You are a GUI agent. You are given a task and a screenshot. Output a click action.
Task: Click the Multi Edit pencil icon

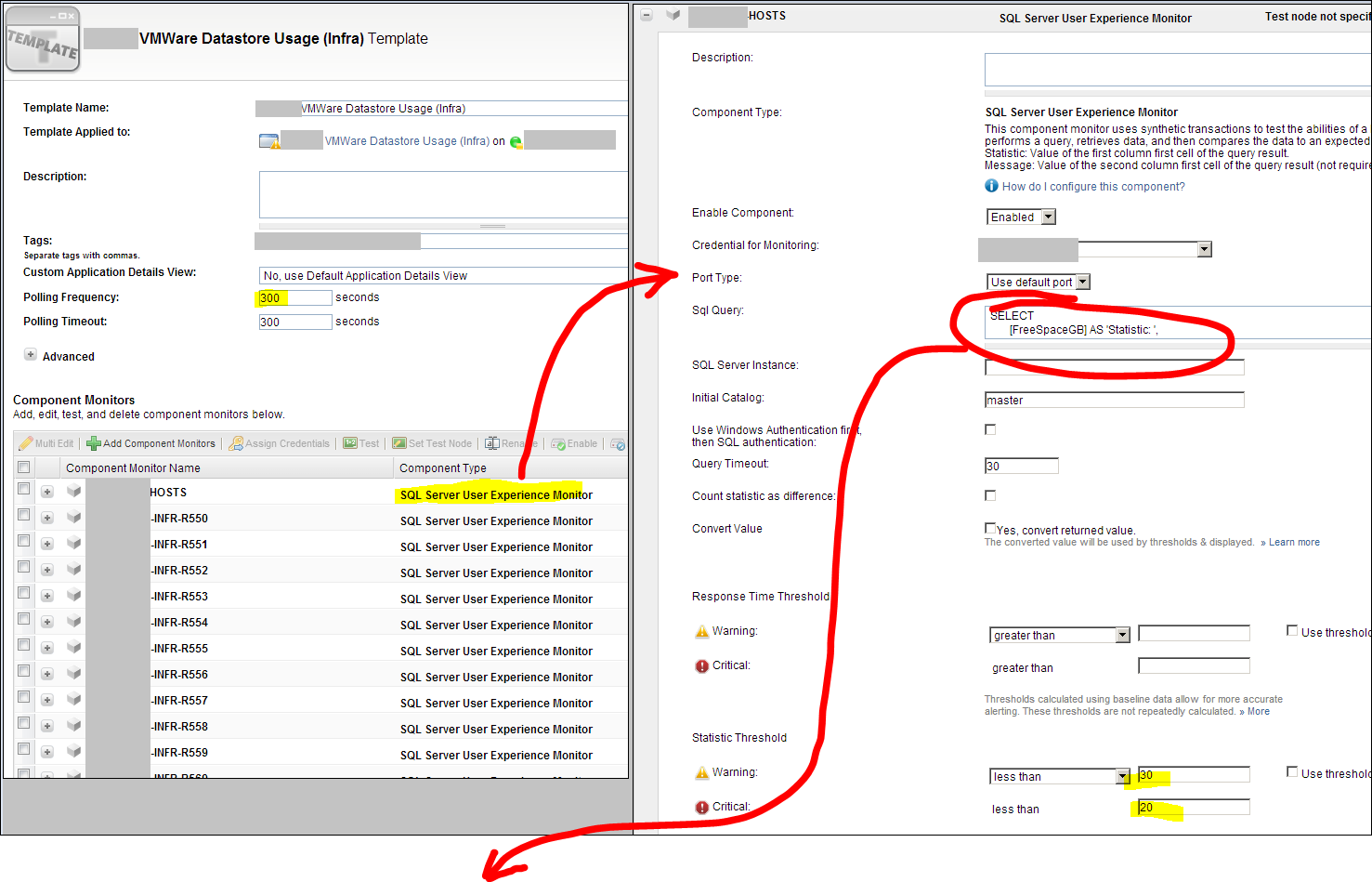26,443
